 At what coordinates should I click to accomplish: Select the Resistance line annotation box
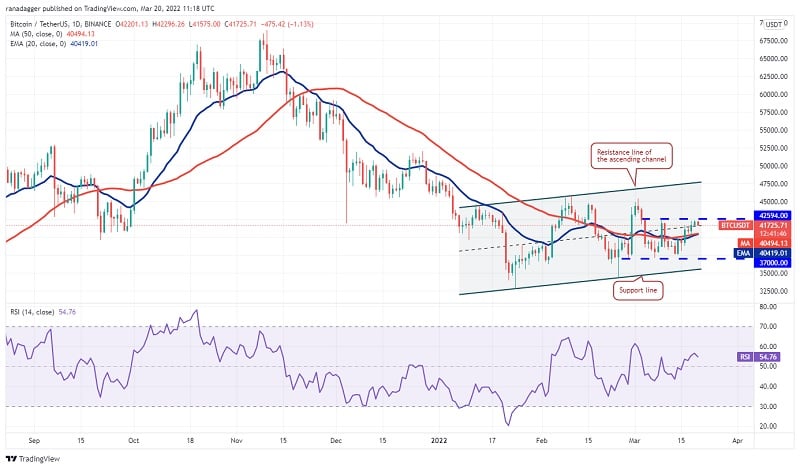click(632, 156)
